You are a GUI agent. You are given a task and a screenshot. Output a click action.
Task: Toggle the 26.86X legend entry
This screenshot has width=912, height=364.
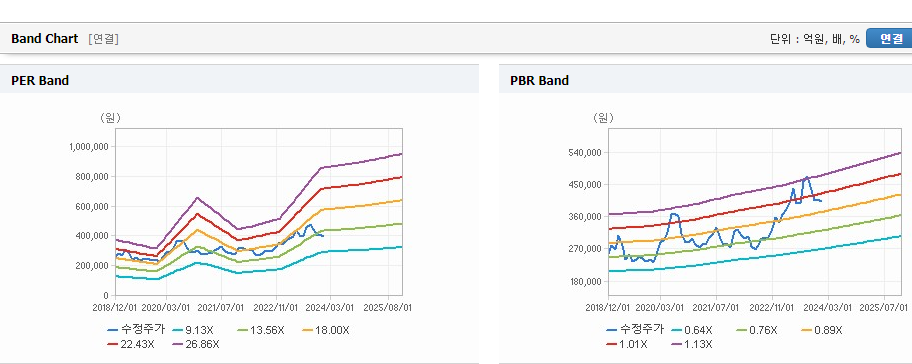196,344
